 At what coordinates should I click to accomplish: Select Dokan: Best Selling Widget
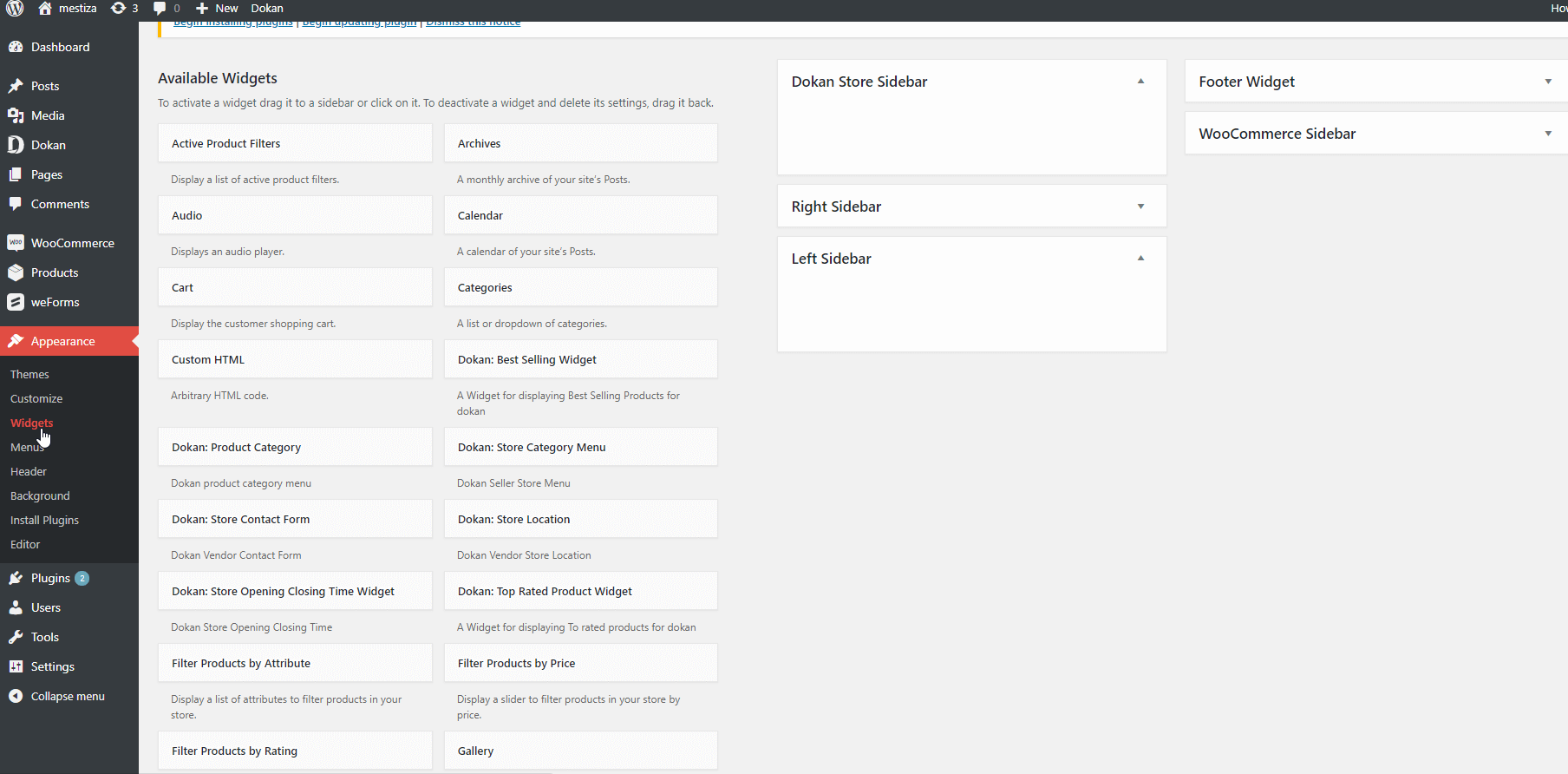point(581,359)
